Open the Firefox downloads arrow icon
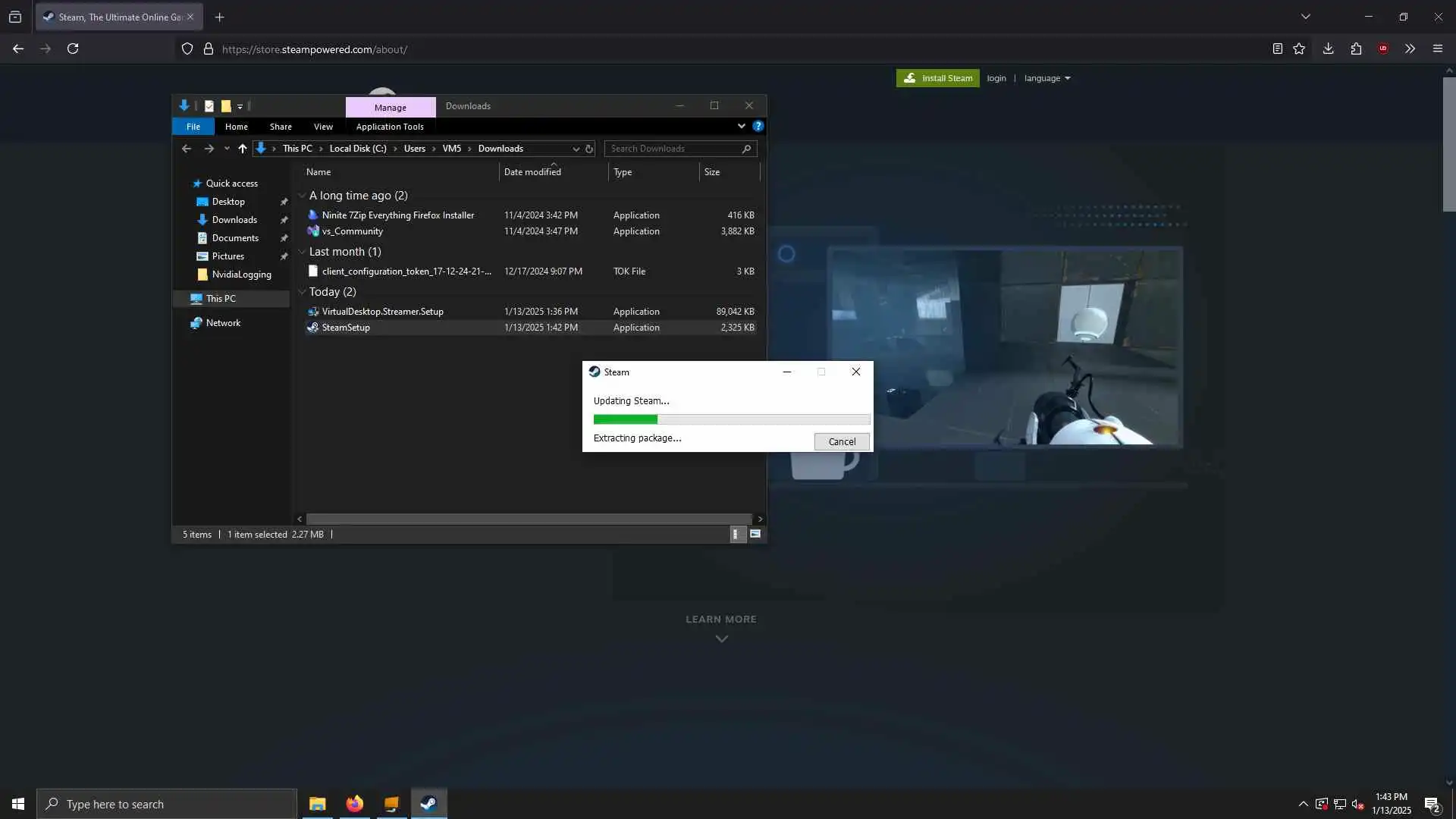This screenshot has width=1456, height=819. 1328,49
